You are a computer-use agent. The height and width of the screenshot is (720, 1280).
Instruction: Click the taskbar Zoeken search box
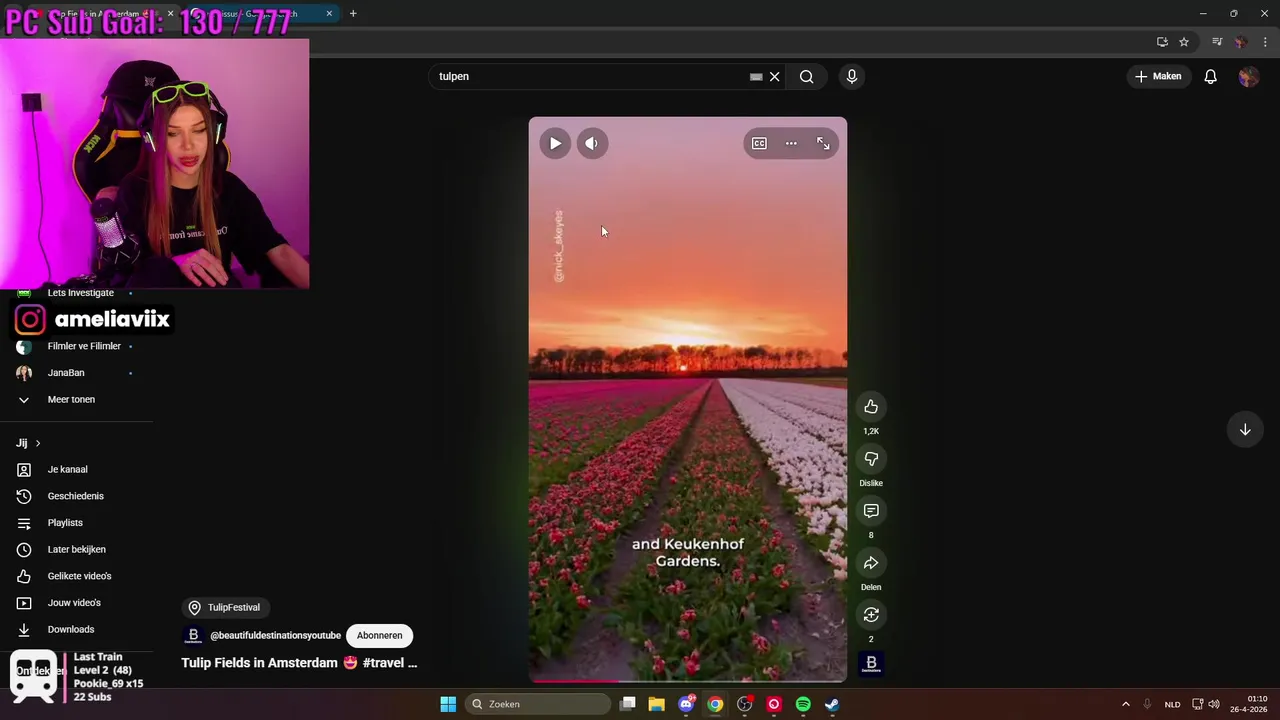point(538,704)
